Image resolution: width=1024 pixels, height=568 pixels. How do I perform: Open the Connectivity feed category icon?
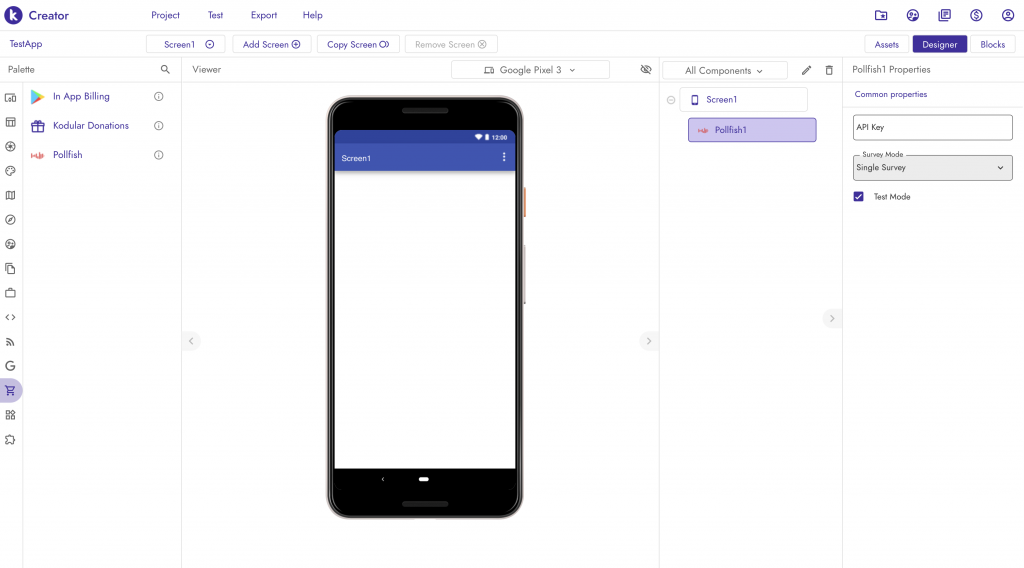pos(10,342)
